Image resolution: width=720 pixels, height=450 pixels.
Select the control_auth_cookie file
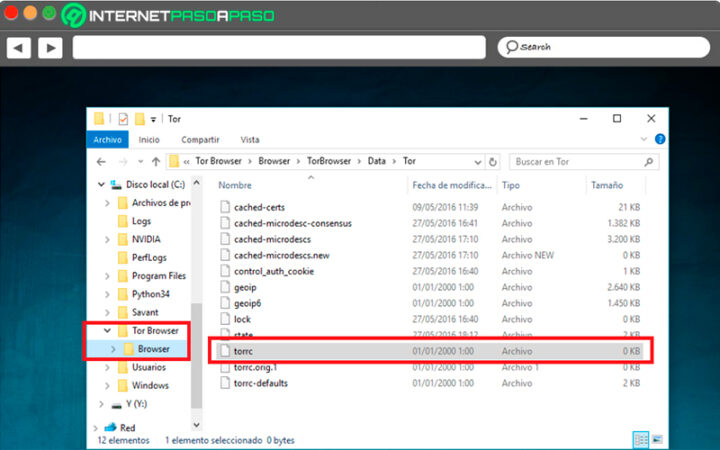[274, 271]
